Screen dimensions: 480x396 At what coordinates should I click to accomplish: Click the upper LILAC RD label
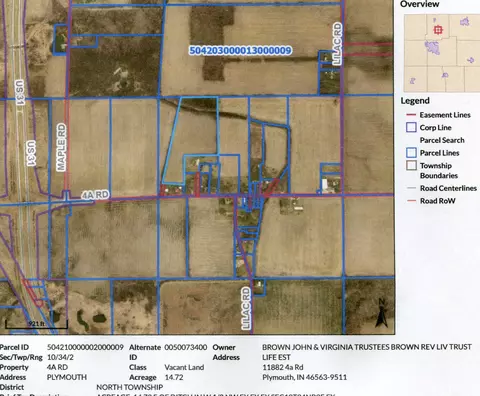[x=337, y=43]
